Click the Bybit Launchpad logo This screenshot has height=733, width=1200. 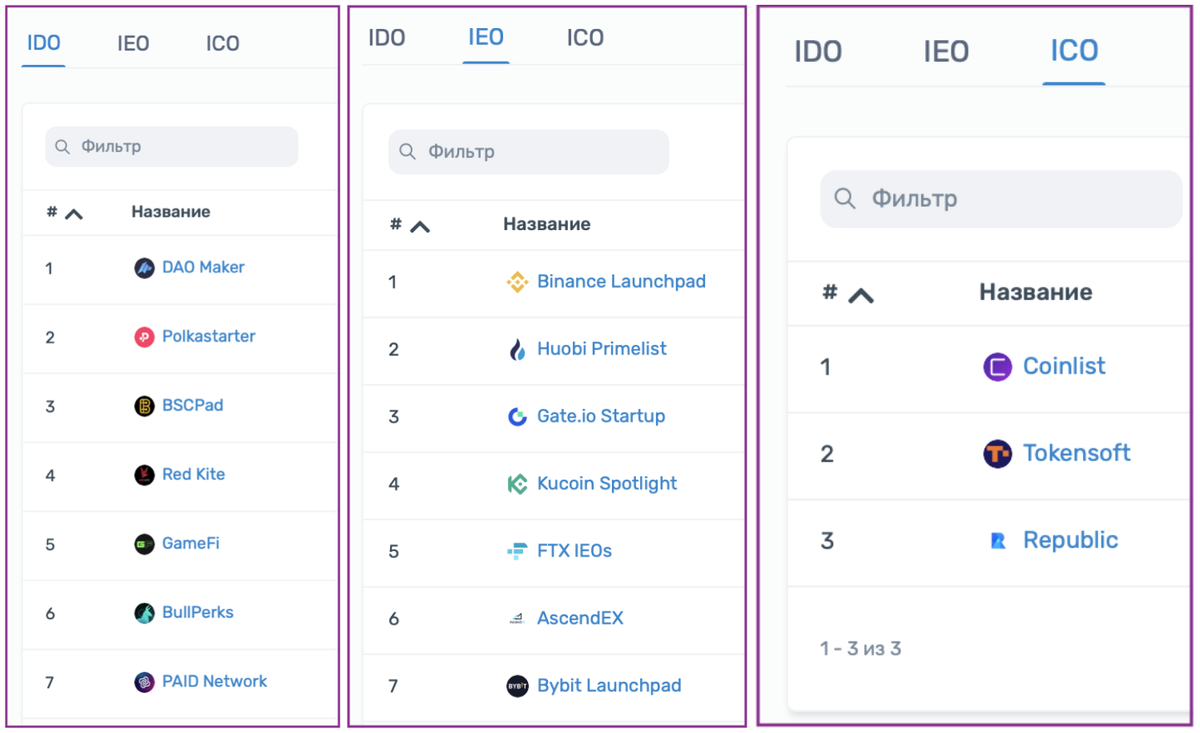517,685
